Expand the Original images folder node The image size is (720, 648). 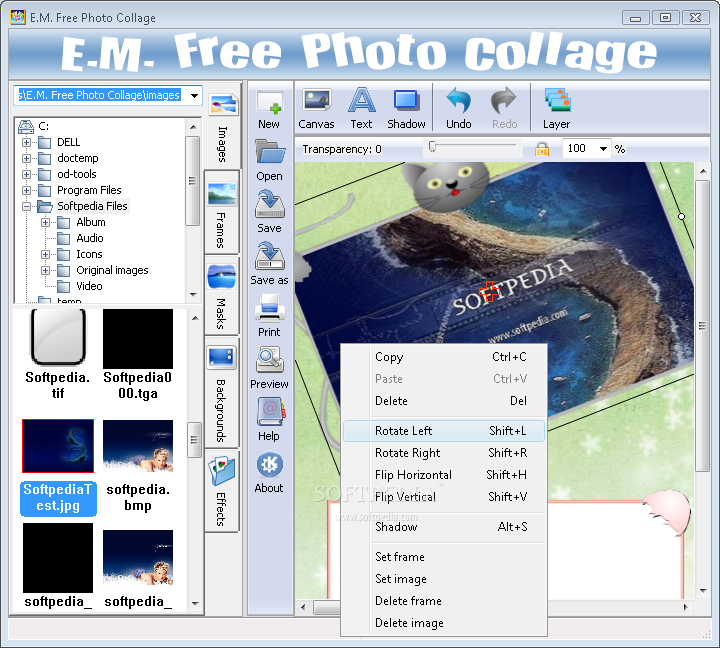click(x=45, y=270)
